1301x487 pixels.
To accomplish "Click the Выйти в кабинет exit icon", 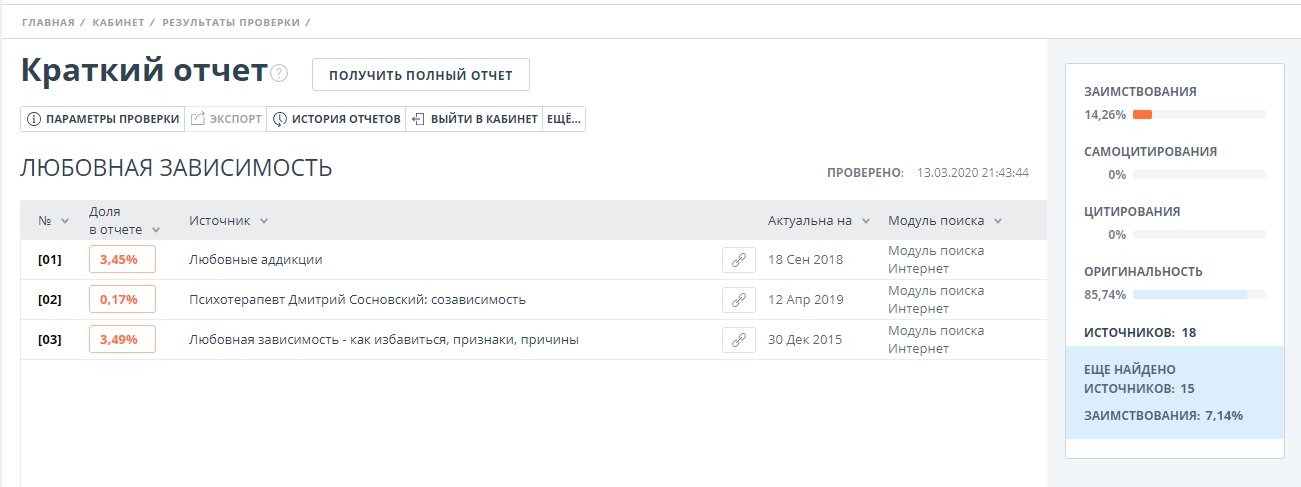I will (418, 120).
